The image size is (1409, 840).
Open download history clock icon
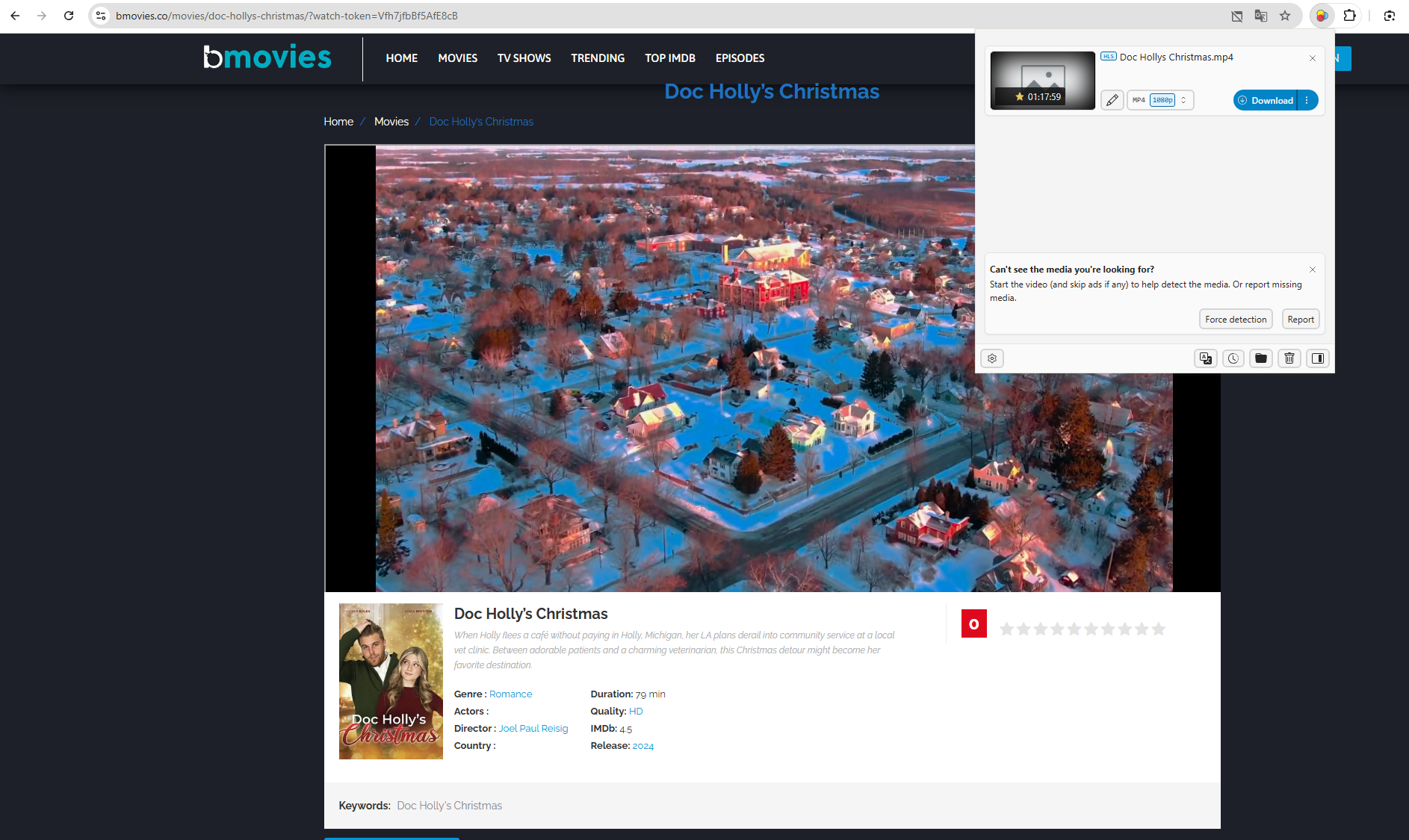pos(1233,358)
